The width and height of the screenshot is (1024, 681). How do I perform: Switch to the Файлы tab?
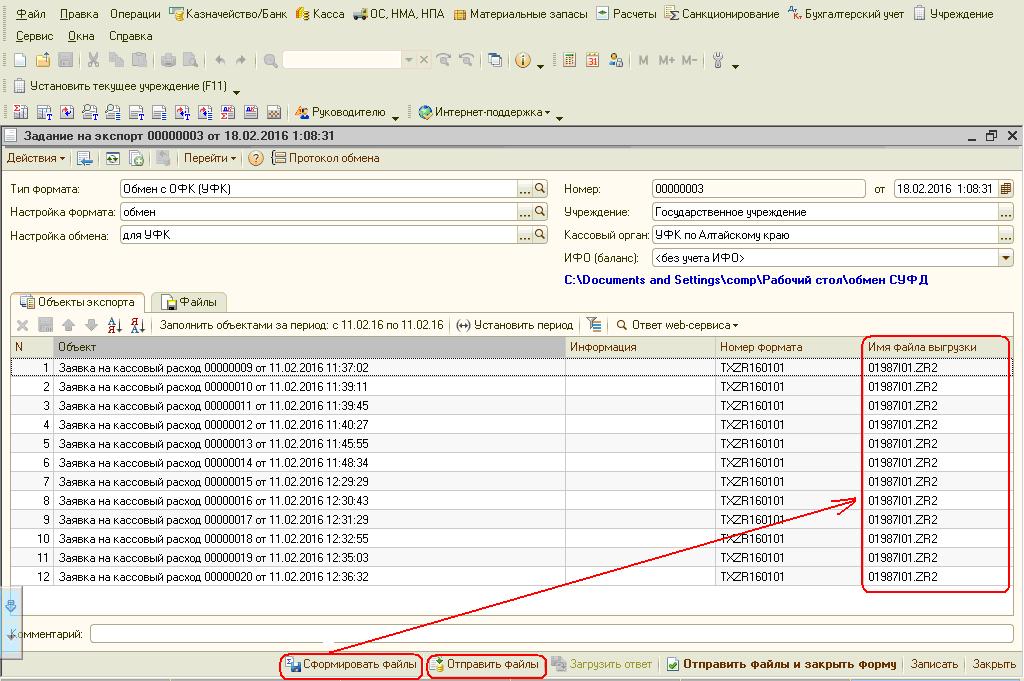tap(189, 302)
